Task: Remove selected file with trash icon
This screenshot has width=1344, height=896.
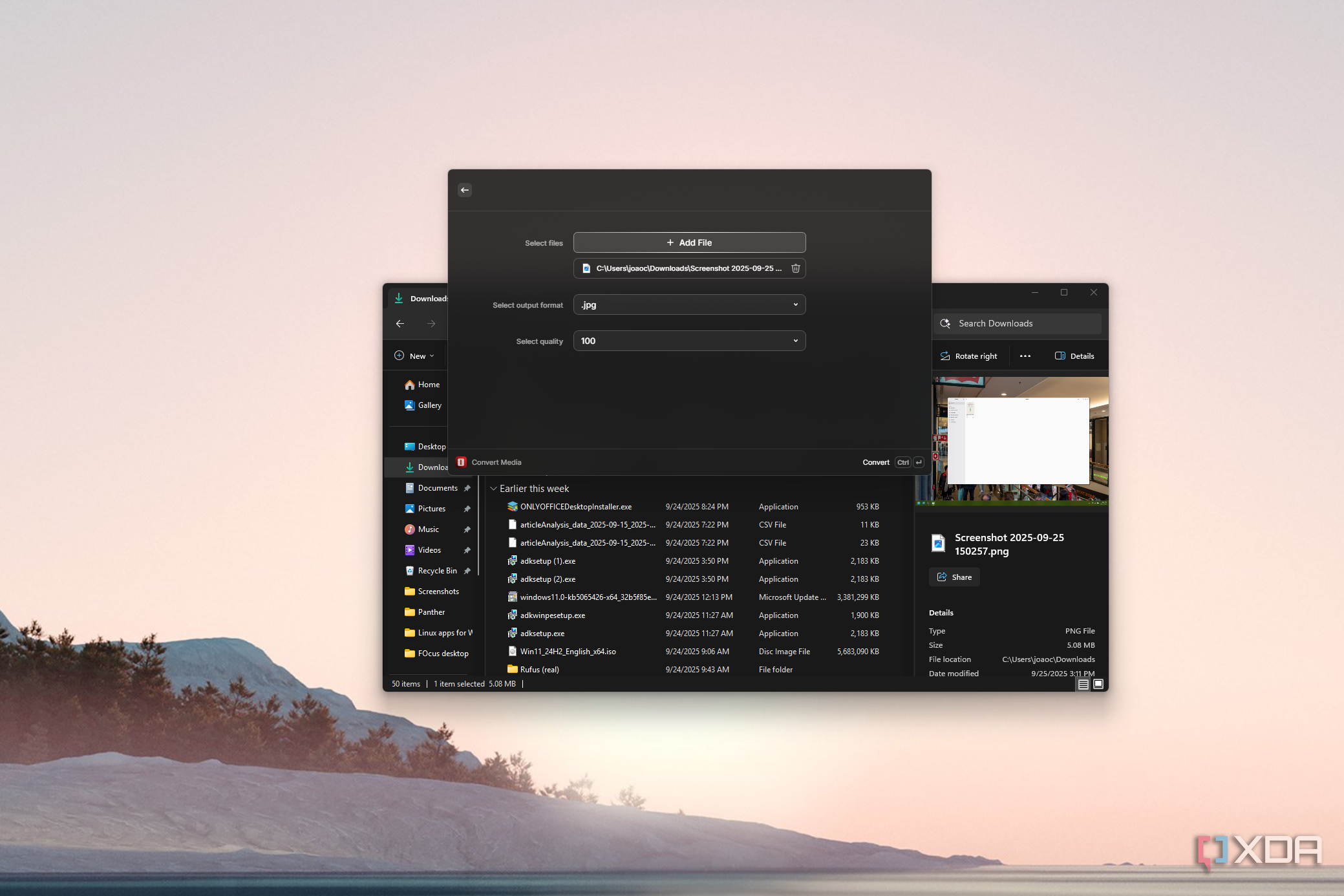Action: point(795,268)
